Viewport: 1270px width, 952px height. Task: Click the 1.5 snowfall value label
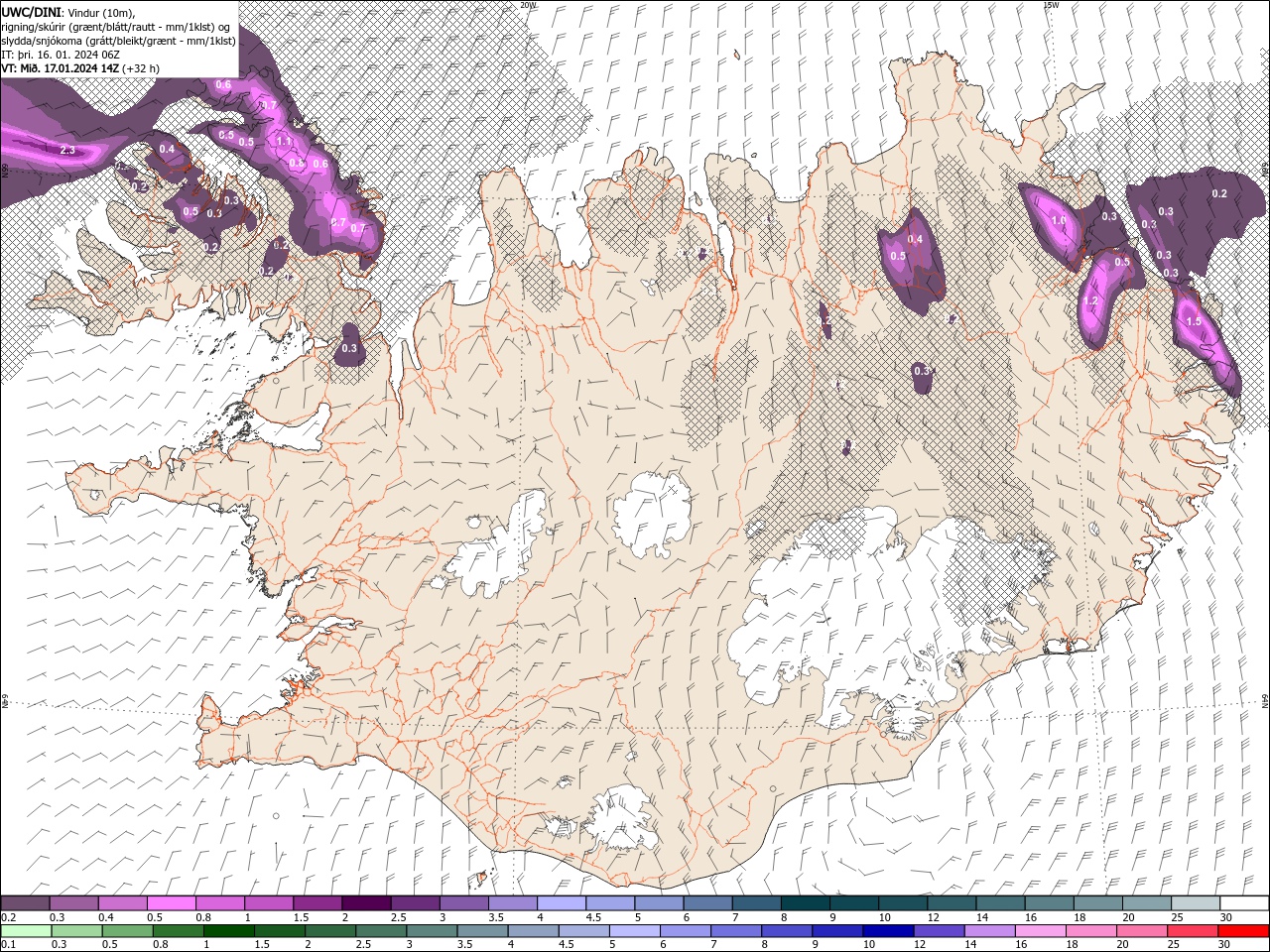pyautogui.click(x=1194, y=321)
